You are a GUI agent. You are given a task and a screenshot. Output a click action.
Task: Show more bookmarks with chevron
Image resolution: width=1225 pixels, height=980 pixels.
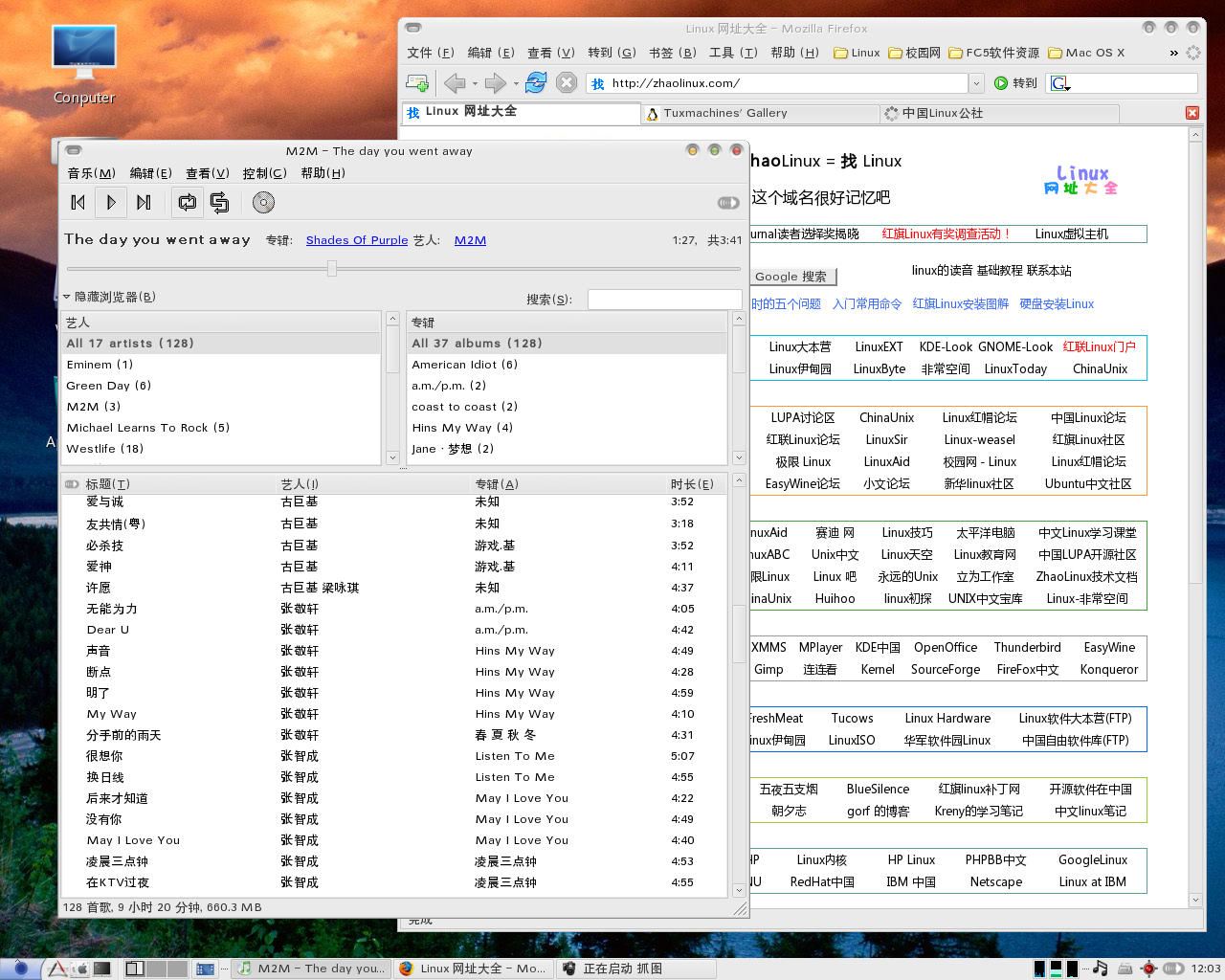point(1173,53)
